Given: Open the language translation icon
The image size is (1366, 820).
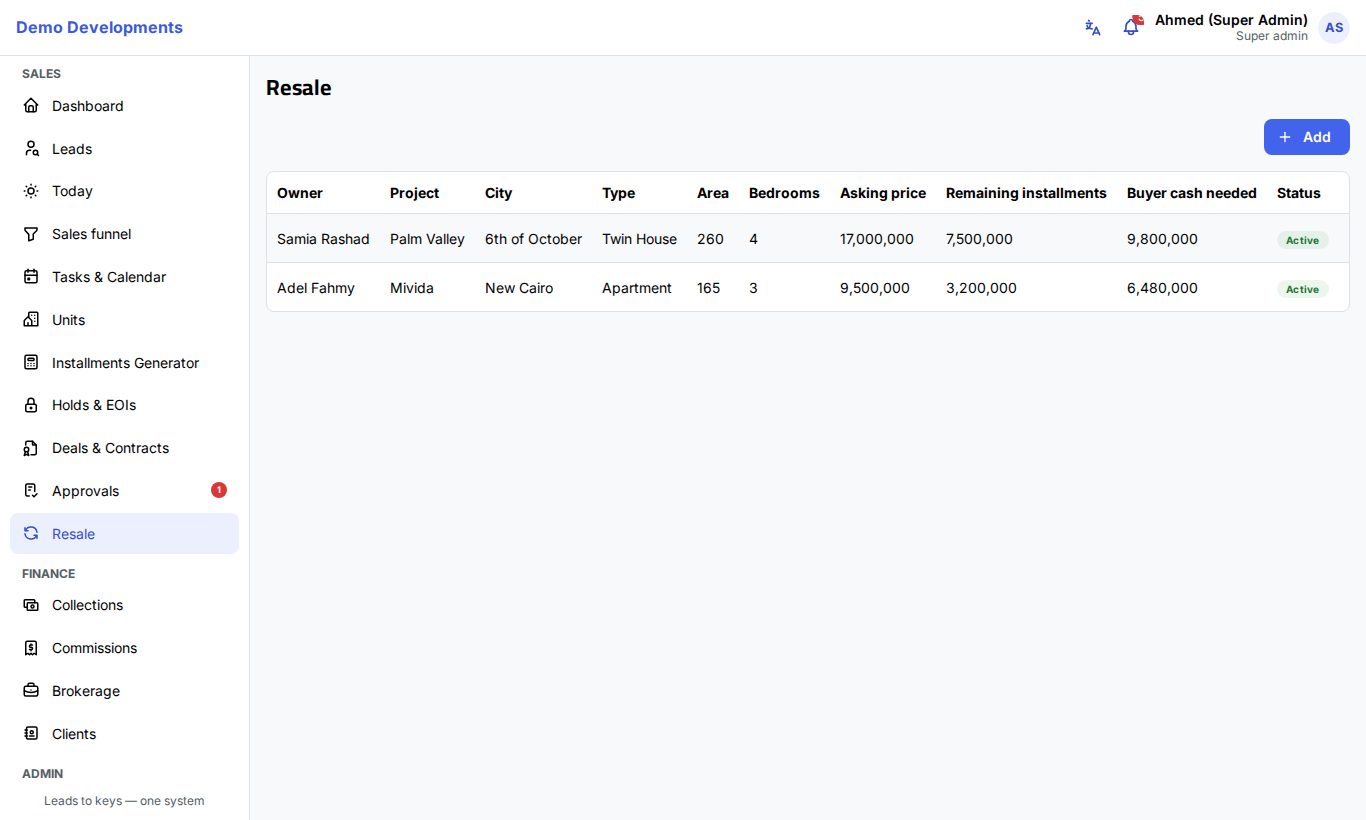Looking at the screenshot, I should [x=1093, y=28].
